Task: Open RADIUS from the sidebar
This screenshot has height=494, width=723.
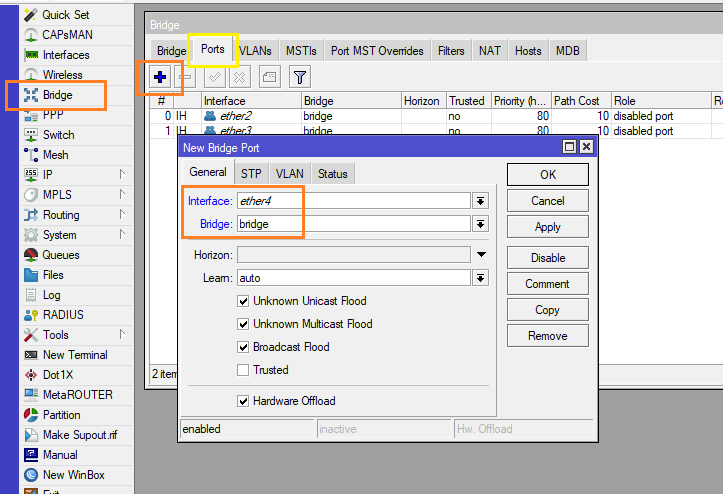Action: coord(62,315)
